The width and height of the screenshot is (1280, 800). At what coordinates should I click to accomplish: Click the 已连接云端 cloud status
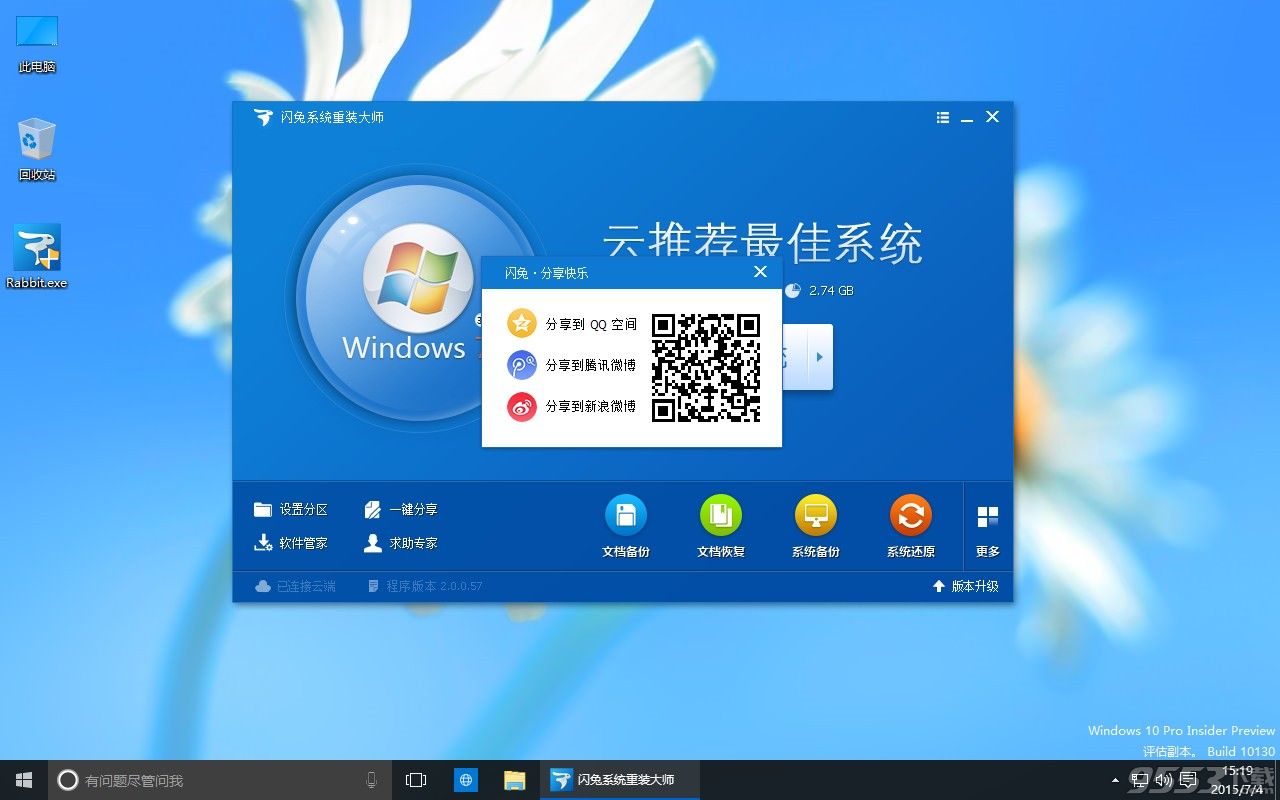click(x=296, y=586)
